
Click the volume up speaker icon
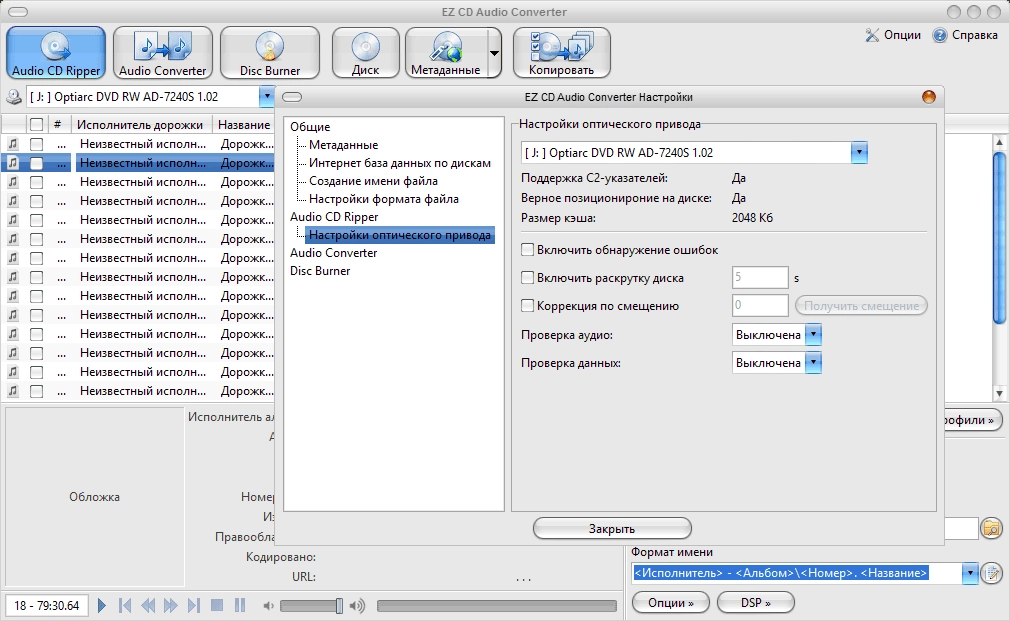(357, 606)
